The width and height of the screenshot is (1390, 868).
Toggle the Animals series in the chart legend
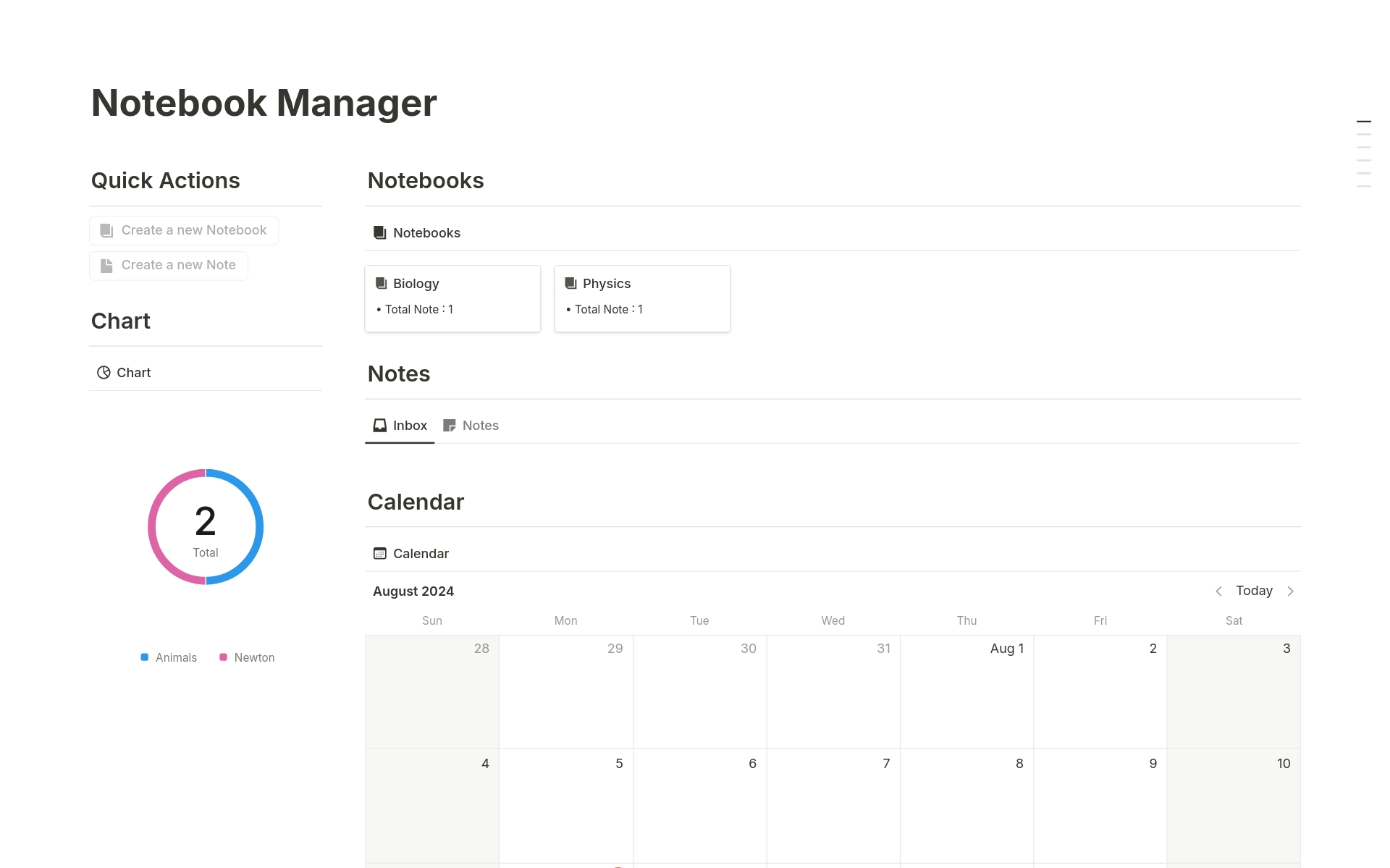coord(168,657)
